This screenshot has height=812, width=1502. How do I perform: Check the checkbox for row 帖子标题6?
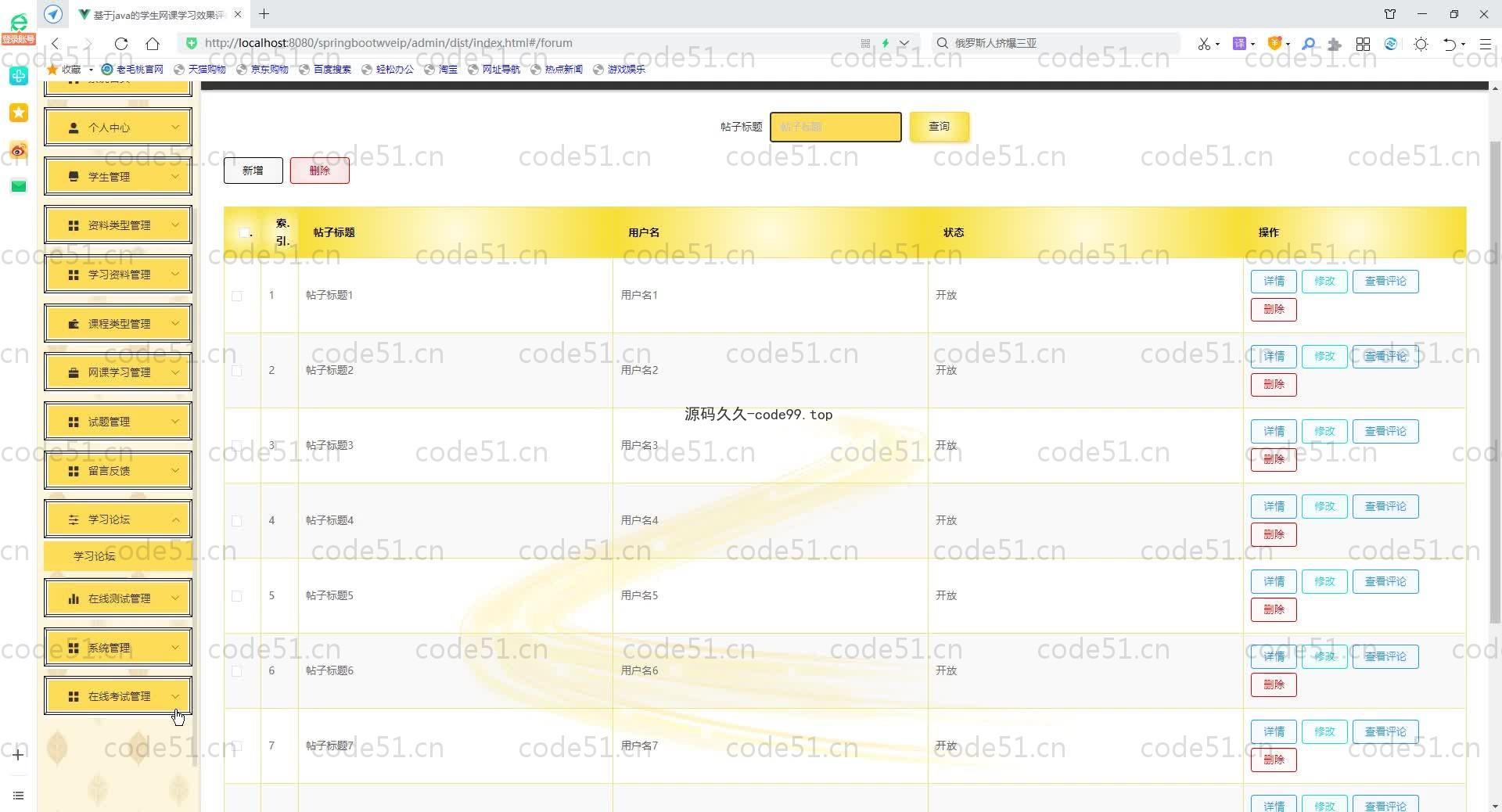237,671
